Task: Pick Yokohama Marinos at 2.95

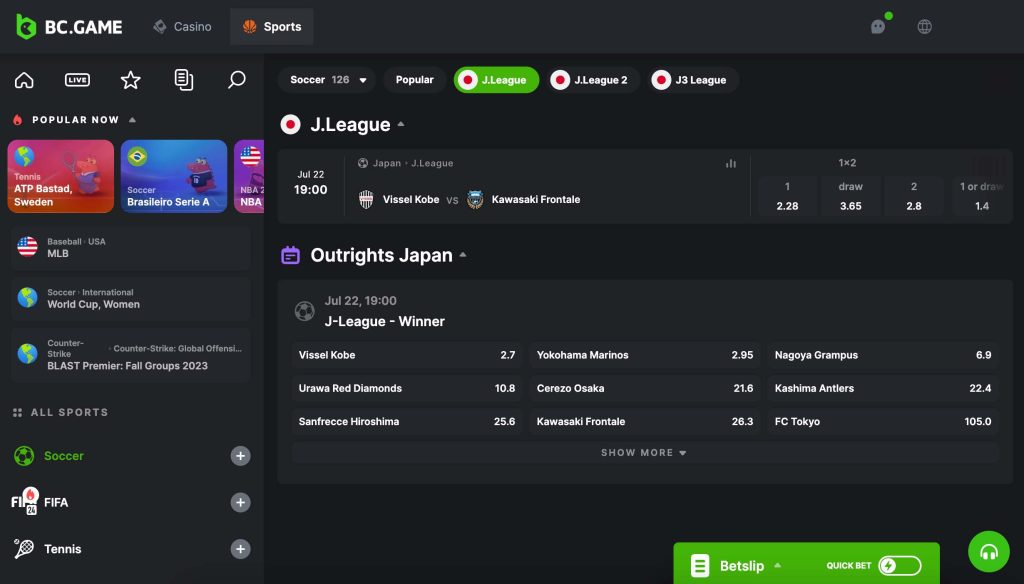Action: (645, 355)
